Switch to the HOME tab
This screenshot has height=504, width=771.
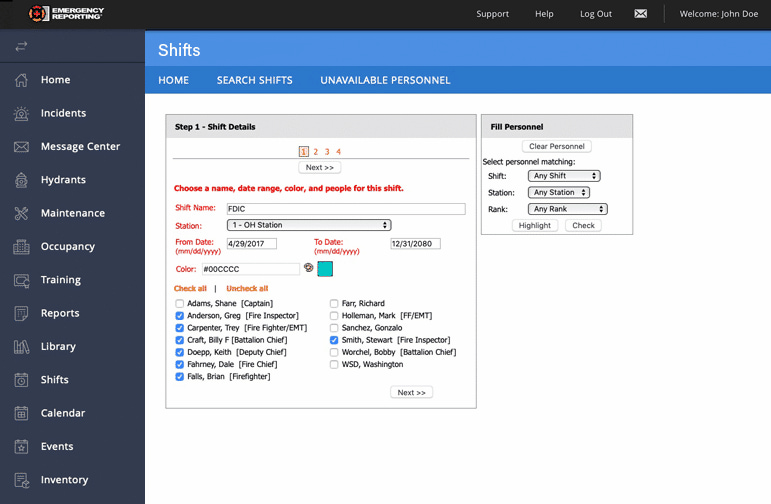(174, 80)
